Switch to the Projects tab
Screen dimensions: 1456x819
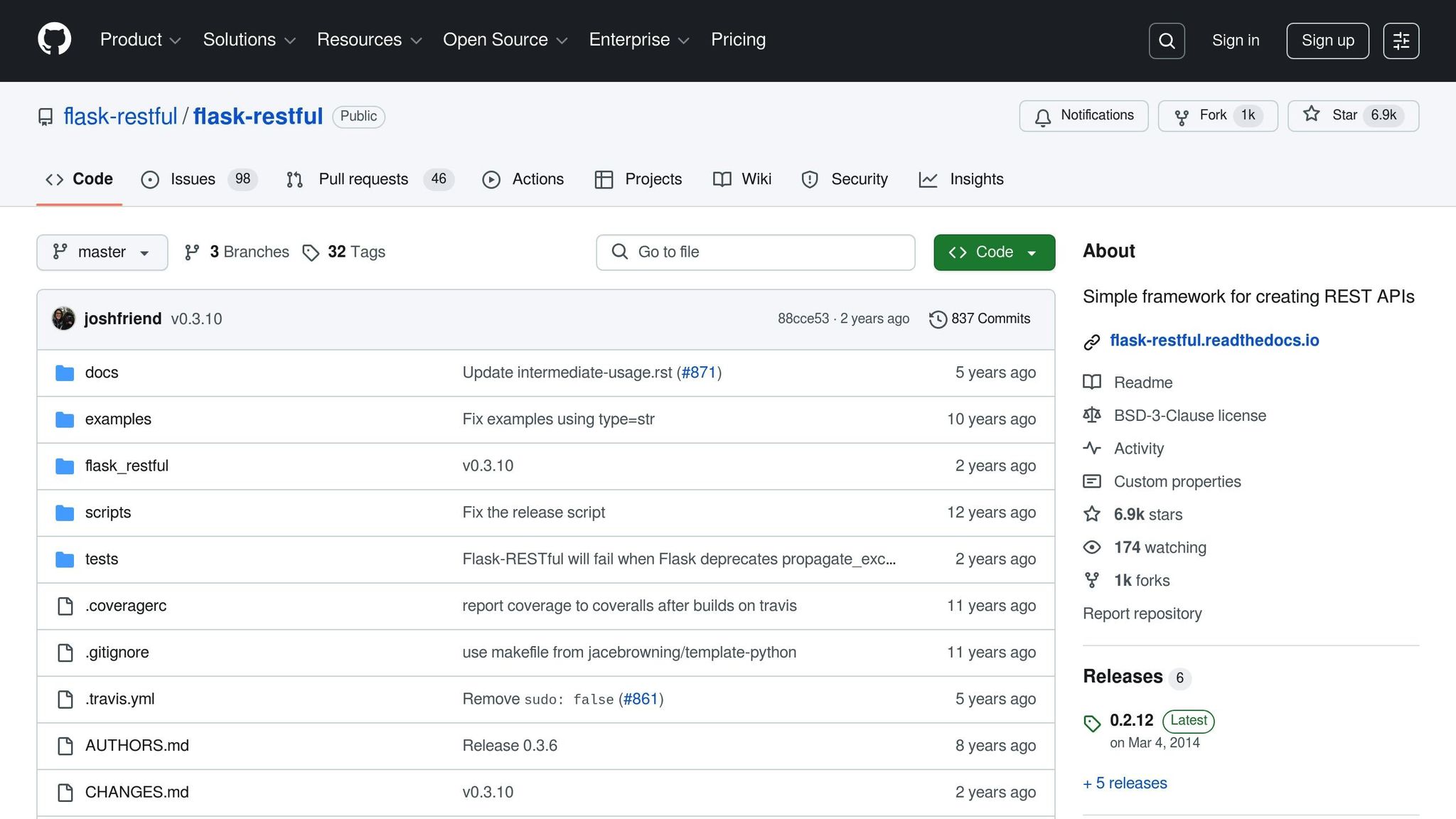coord(638,179)
